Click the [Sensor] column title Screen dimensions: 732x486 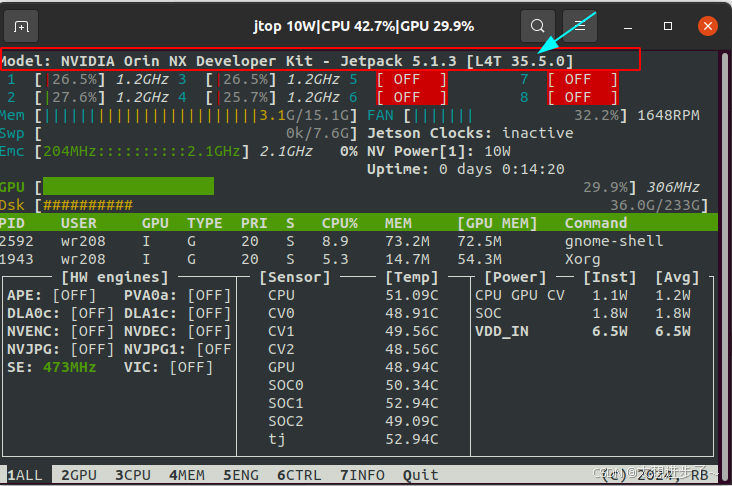[x=295, y=277]
